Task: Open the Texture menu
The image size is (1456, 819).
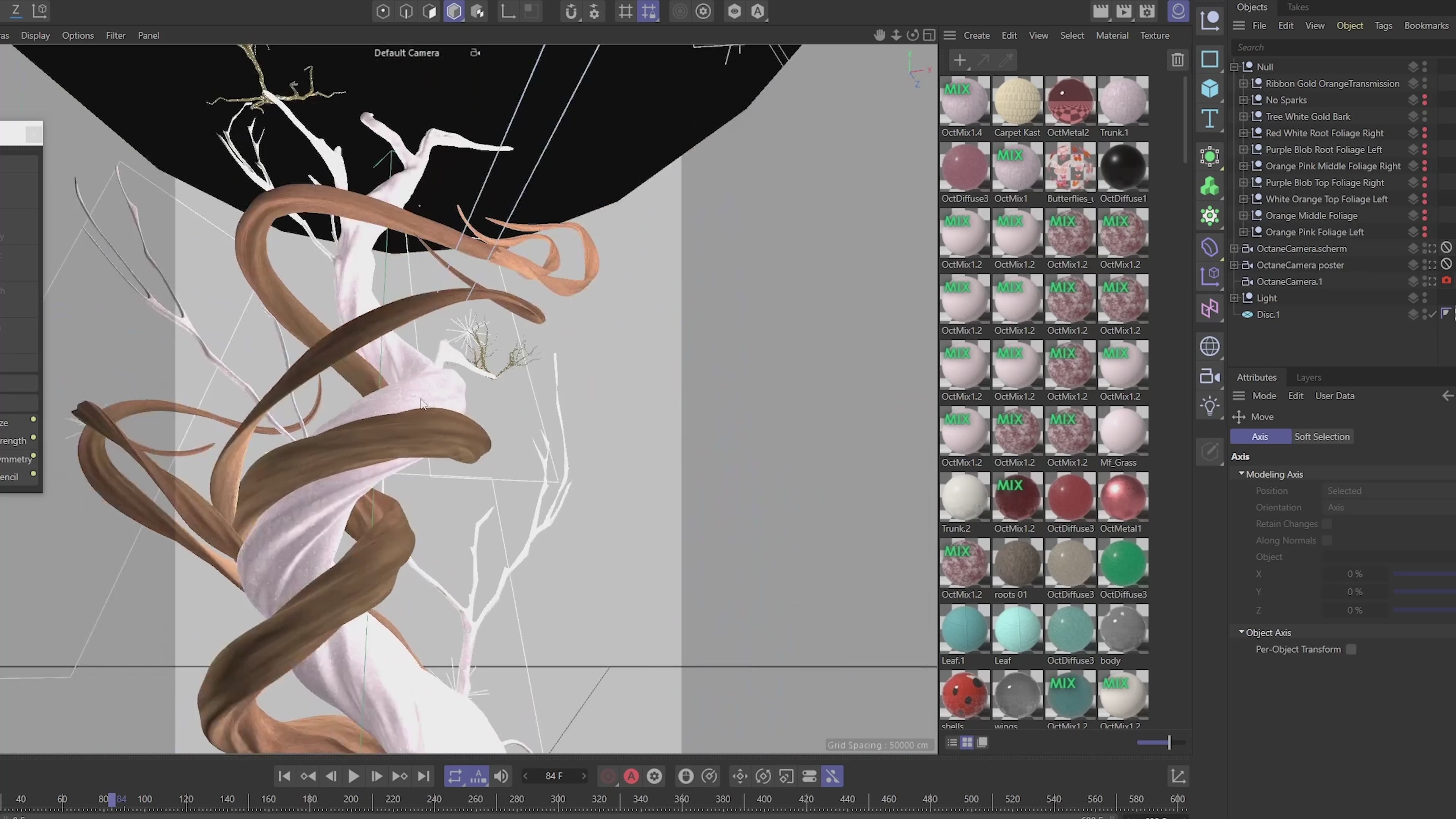Action: click(1154, 35)
